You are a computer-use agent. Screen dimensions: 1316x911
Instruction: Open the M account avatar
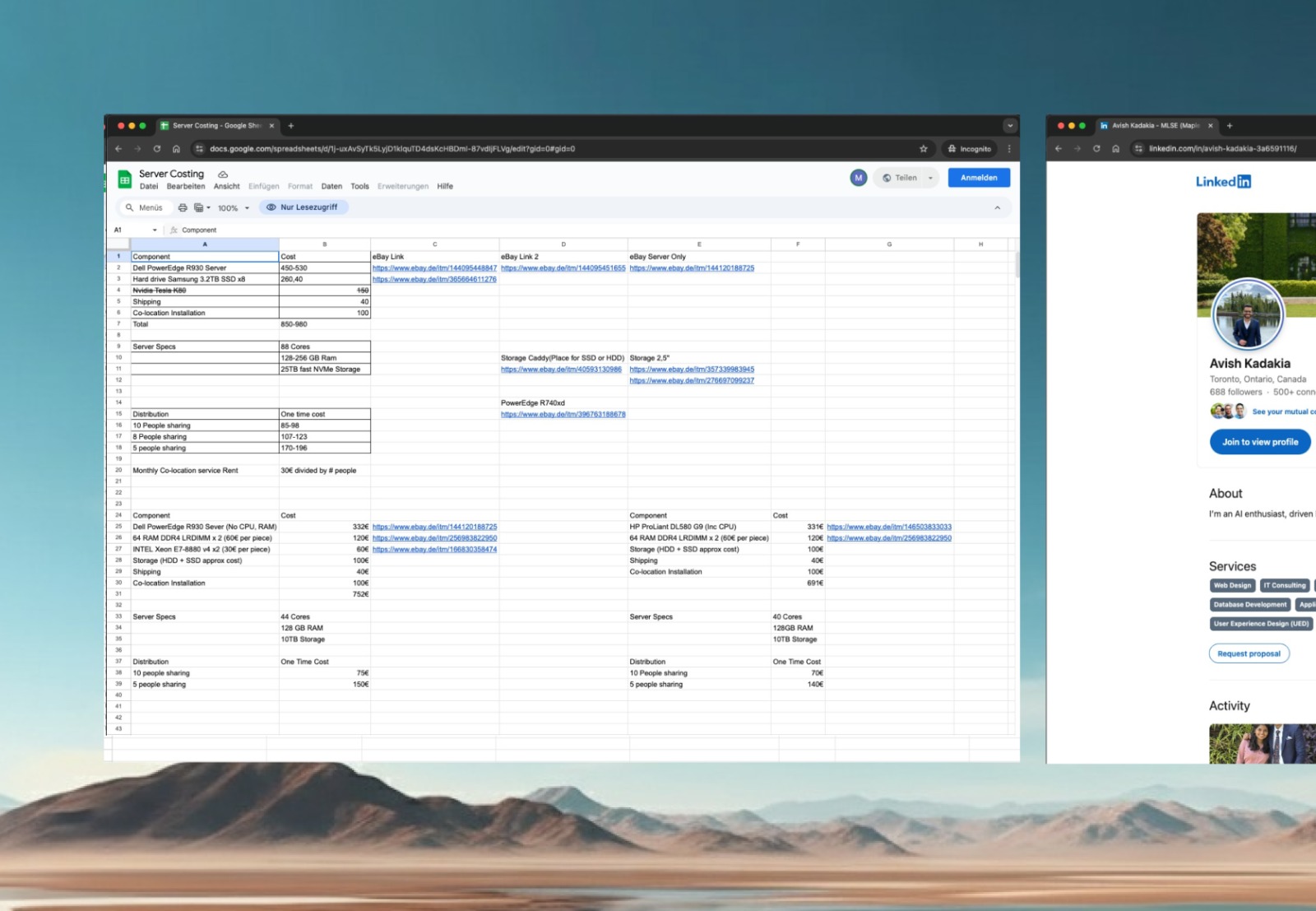click(858, 178)
